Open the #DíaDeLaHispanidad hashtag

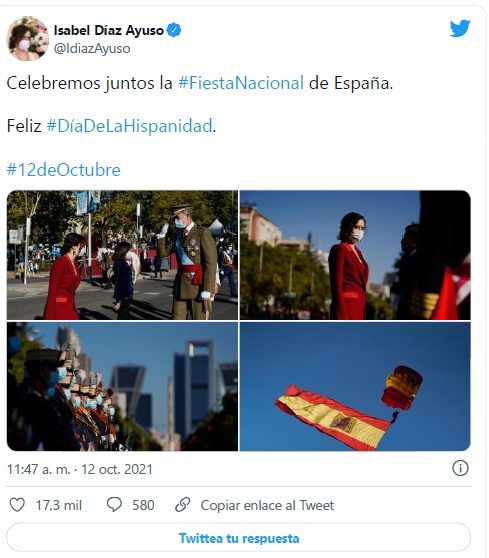(130, 126)
